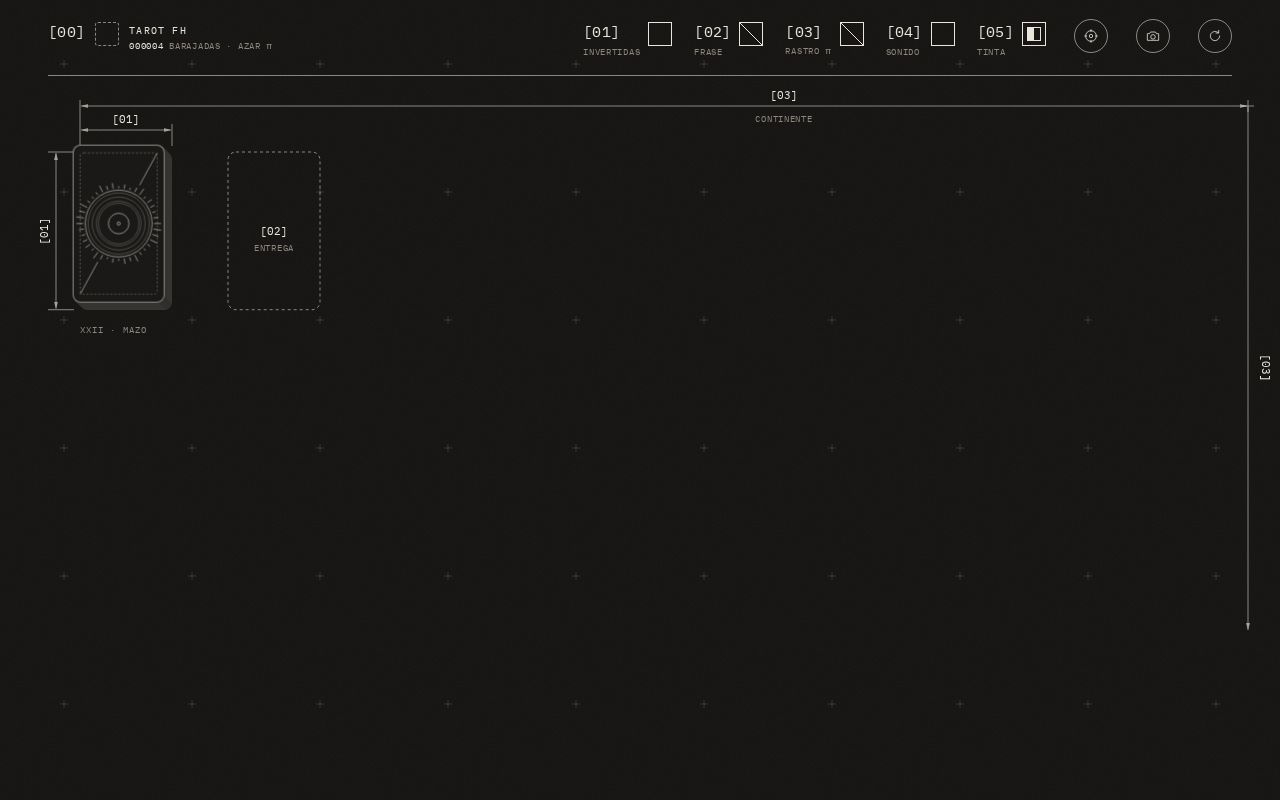Select the dashed Entrega card slot

(274, 231)
